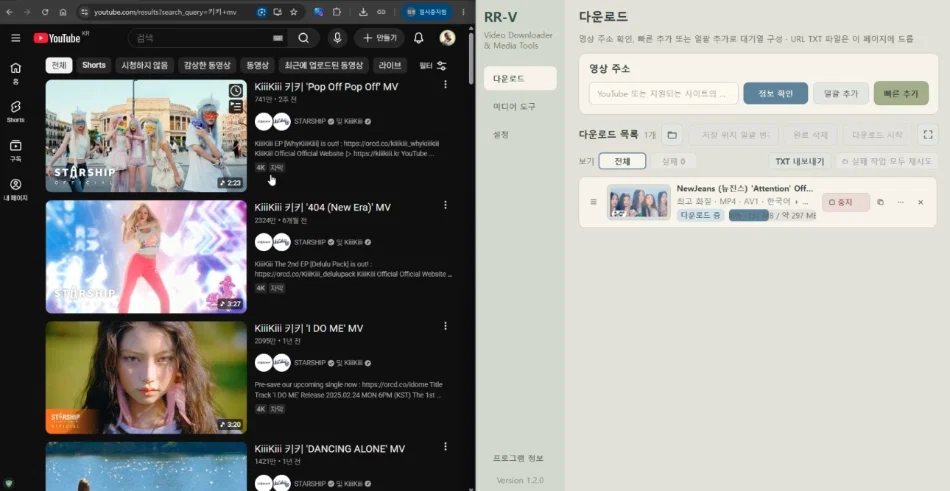Add 'Pop Off Pop Off' to Watch Later
The image size is (950, 491).
[x=236, y=91]
